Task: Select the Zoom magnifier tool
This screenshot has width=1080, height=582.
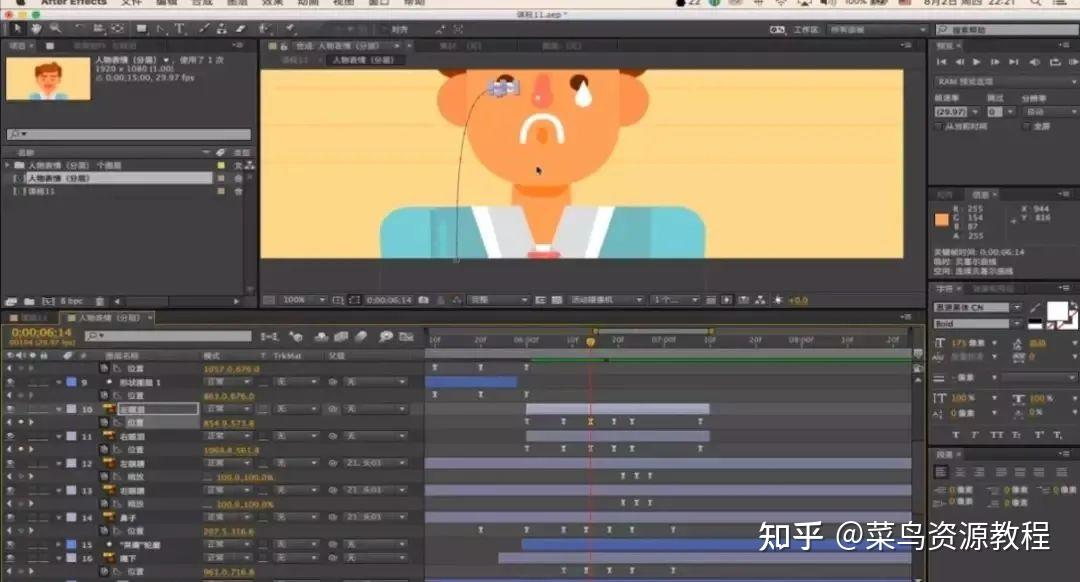Action: pyautogui.click(x=55, y=28)
